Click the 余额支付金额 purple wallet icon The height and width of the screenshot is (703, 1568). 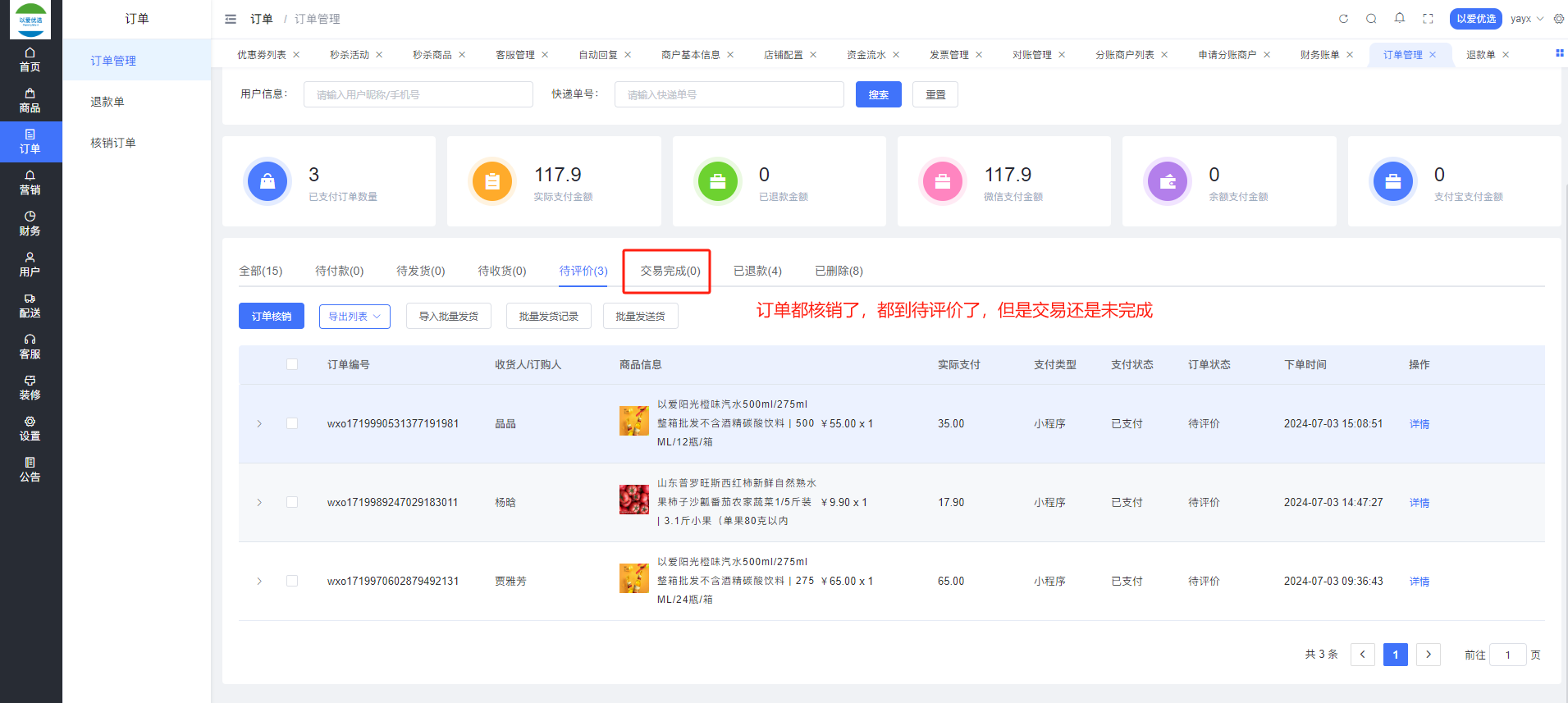coord(1168,181)
